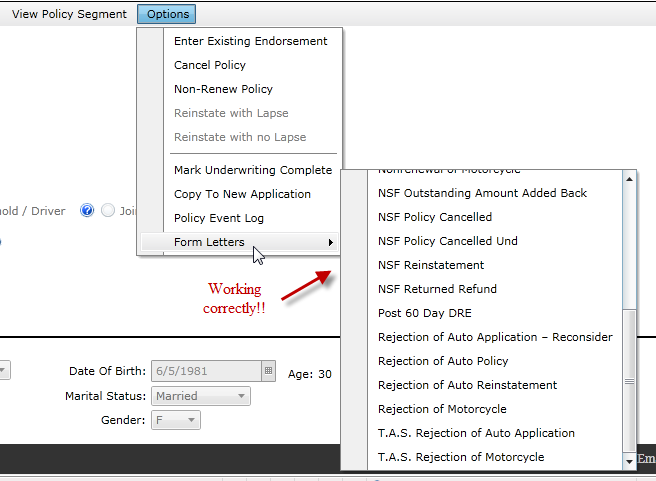Select Cancel Policy from Options menu
This screenshot has width=656, height=481.
coord(210,65)
